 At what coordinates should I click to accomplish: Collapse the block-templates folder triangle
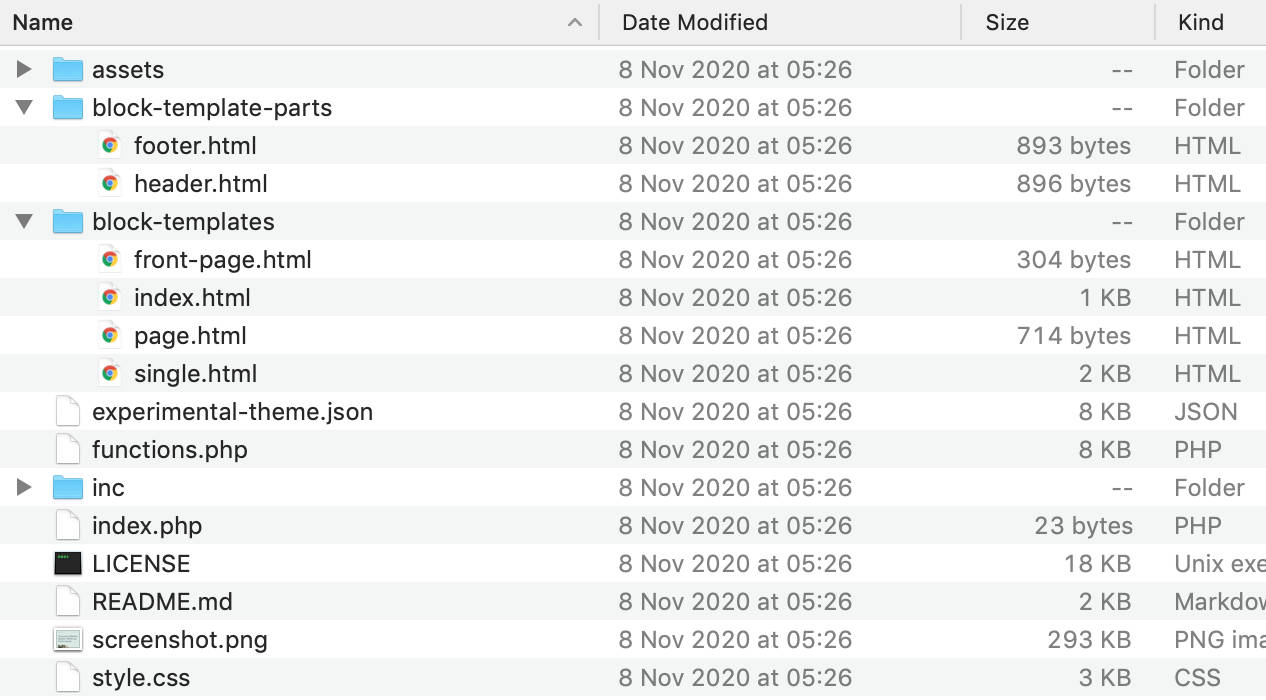pyautogui.click(x=25, y=222)
